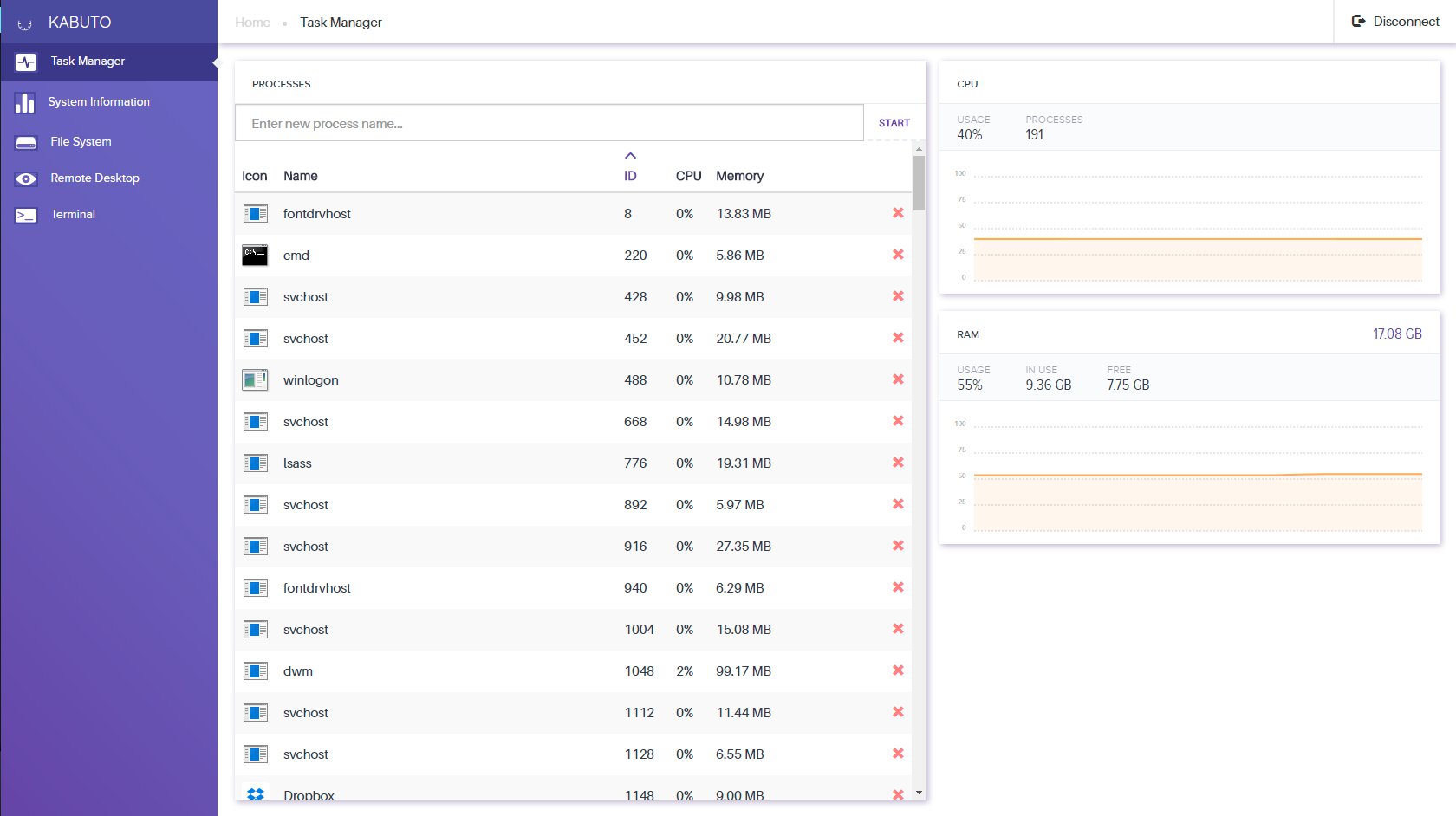Viewport: 1456px width, 816px height.
Task: Click the Terminal prompt icon
Action: pyautogui.click(x=26, y=215)
